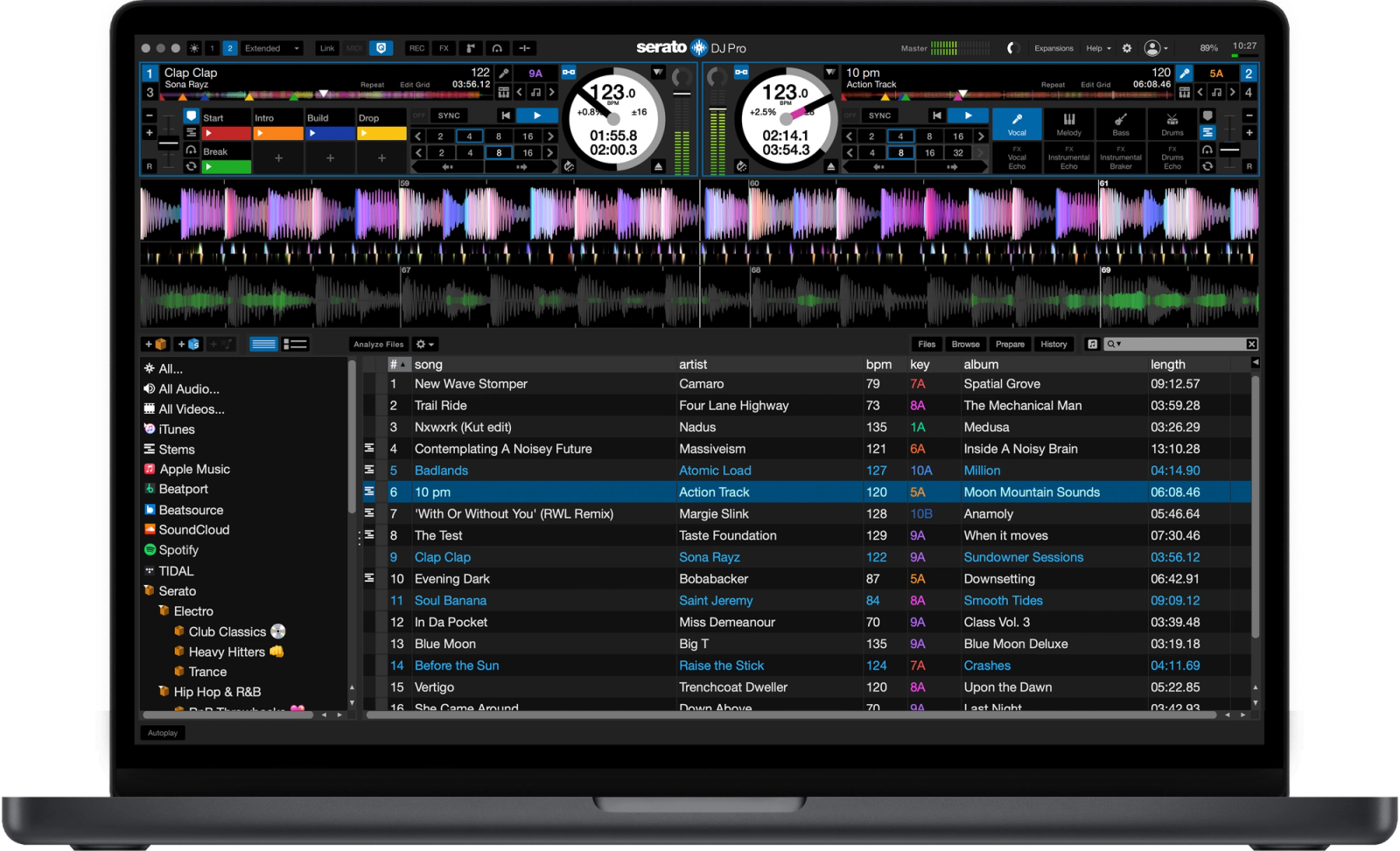1400x851 pixels.
Task: Switch to the History tab
Action: 1053,344
